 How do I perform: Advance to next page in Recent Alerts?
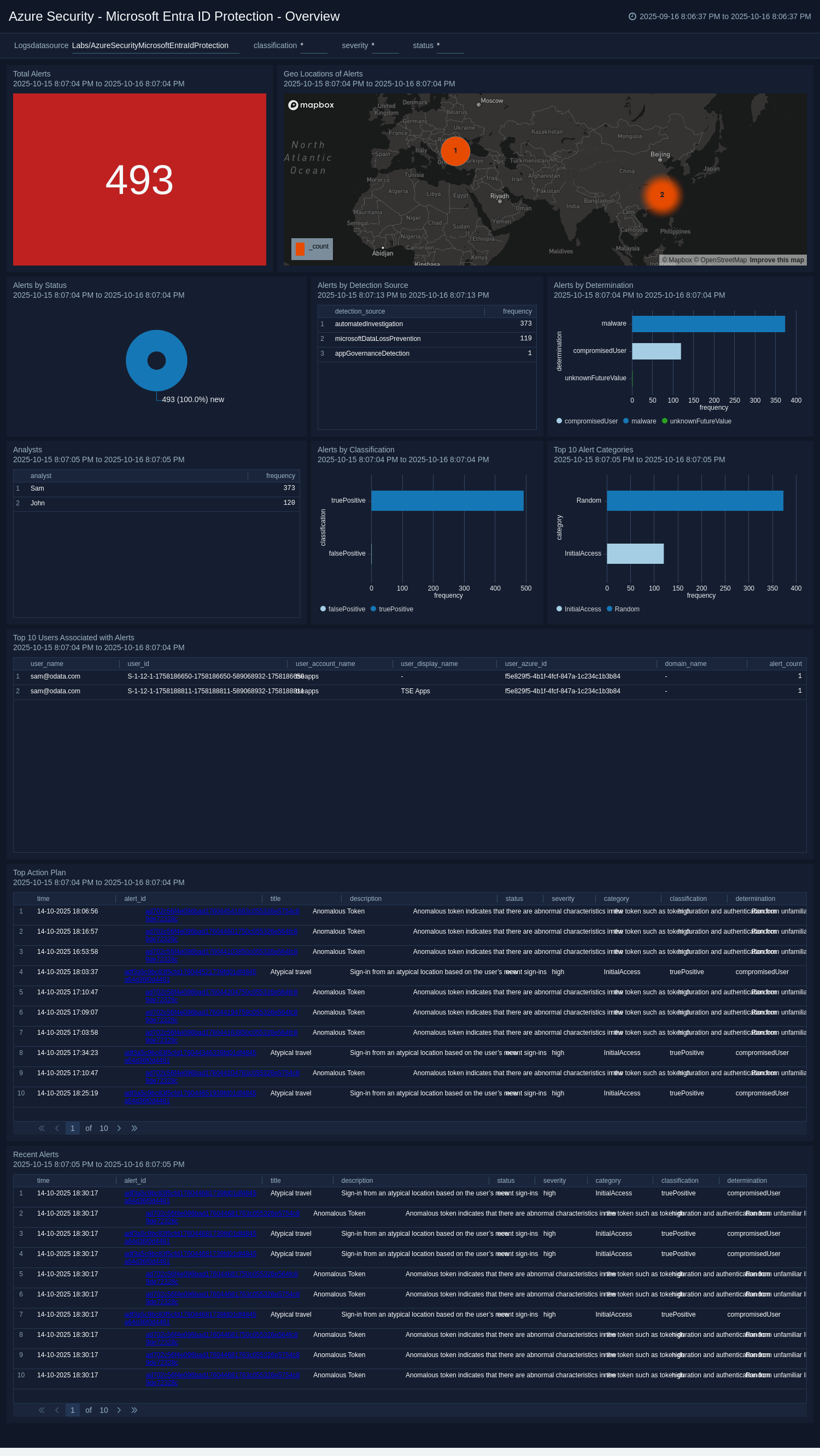click(x=119, y=1410)
